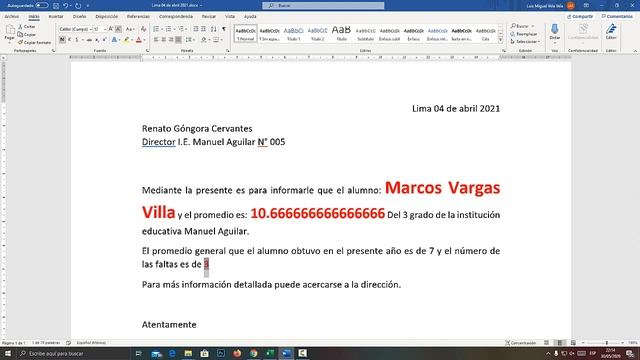Switch to the Insertar tab
Viewport: 640px width, 360px height.
(x=56, y=17)
